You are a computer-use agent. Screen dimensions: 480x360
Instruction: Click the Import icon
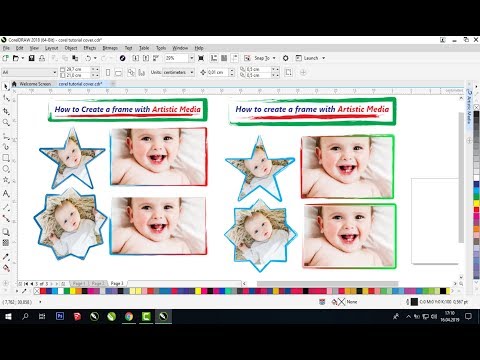(x=135, y=58)
